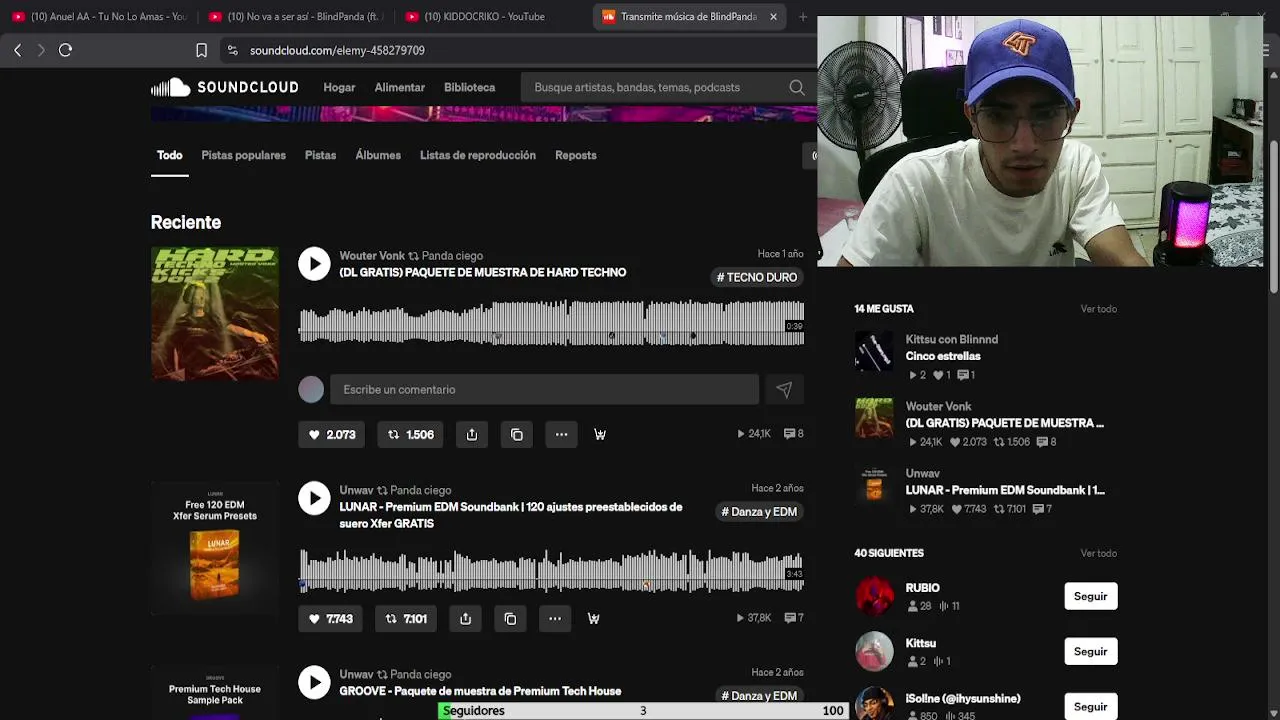Open Cinco estrellas liked track in sidebar

pos(943,356)
